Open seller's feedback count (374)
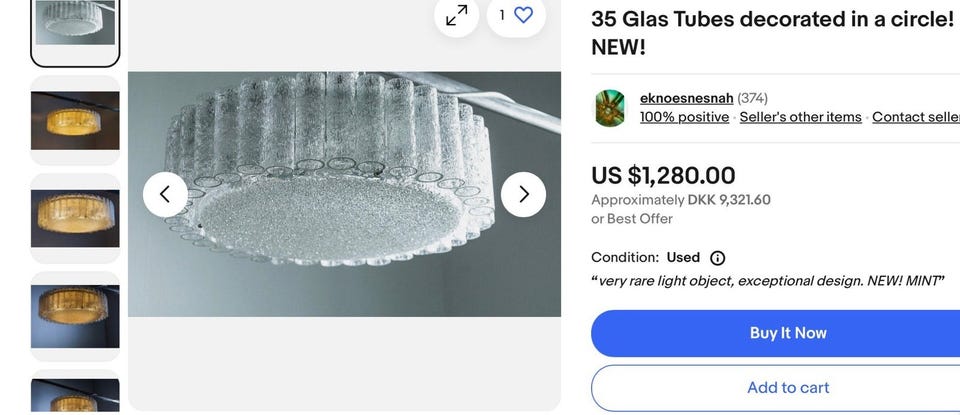960x415 pixels. pos(752,98)
